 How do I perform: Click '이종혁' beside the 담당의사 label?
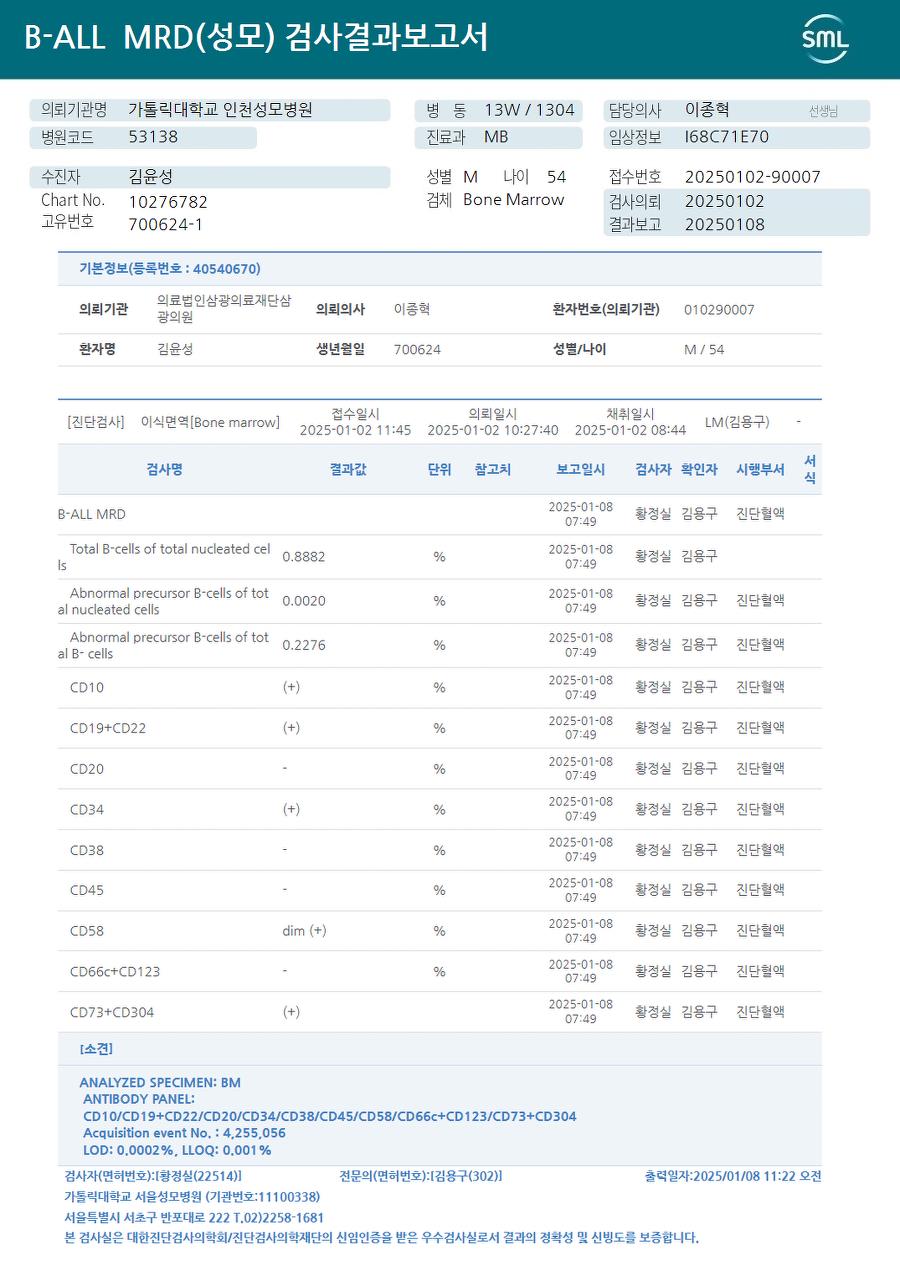707,110
